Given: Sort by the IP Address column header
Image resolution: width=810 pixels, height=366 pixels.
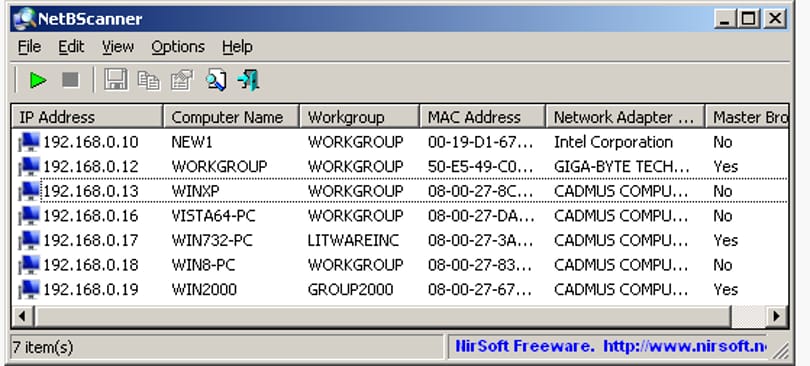Looking at the screenshot, I should (87, 117).
